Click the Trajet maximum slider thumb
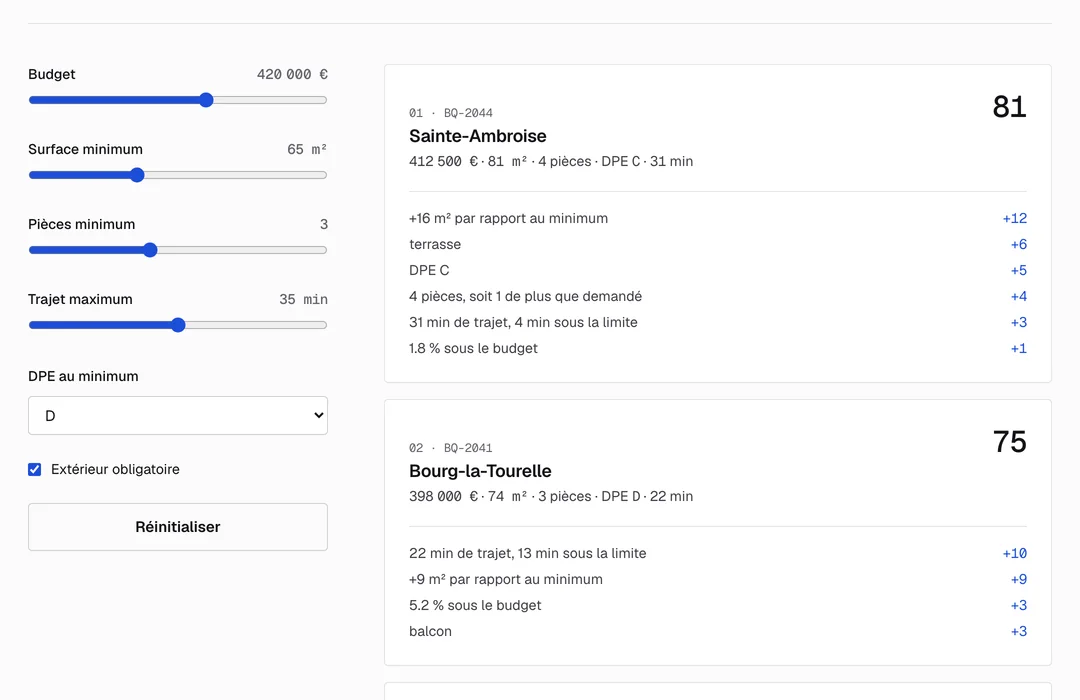This screenshot has height=700, width=1080. tap(178, 325)
